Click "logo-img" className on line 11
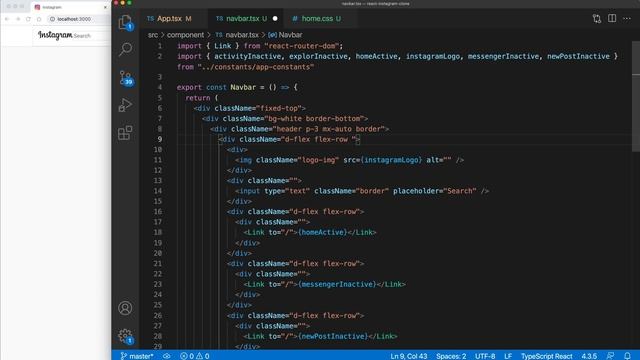 (x=318, y=160)
